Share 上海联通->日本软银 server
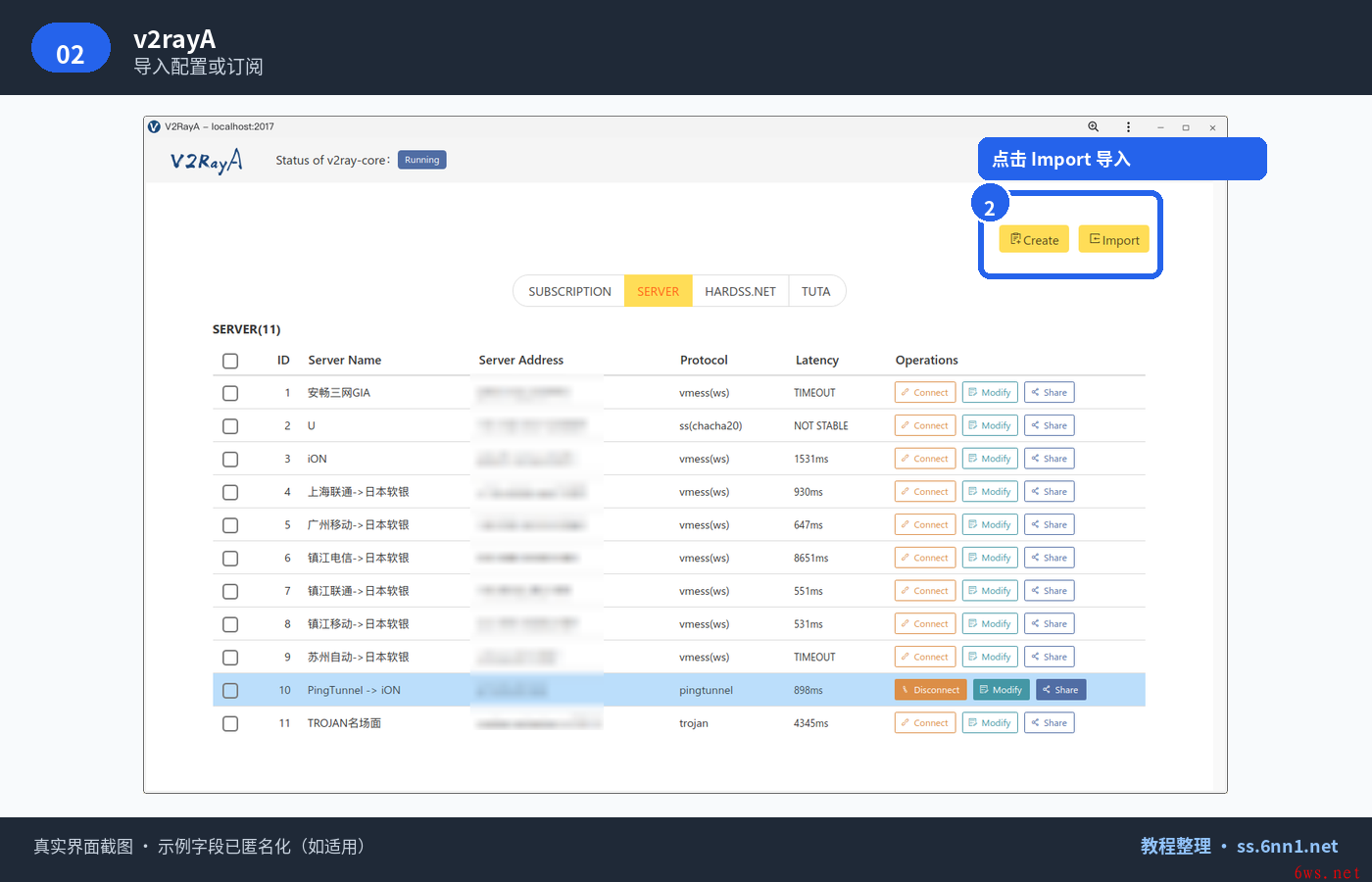 (x=1050, y=491)
